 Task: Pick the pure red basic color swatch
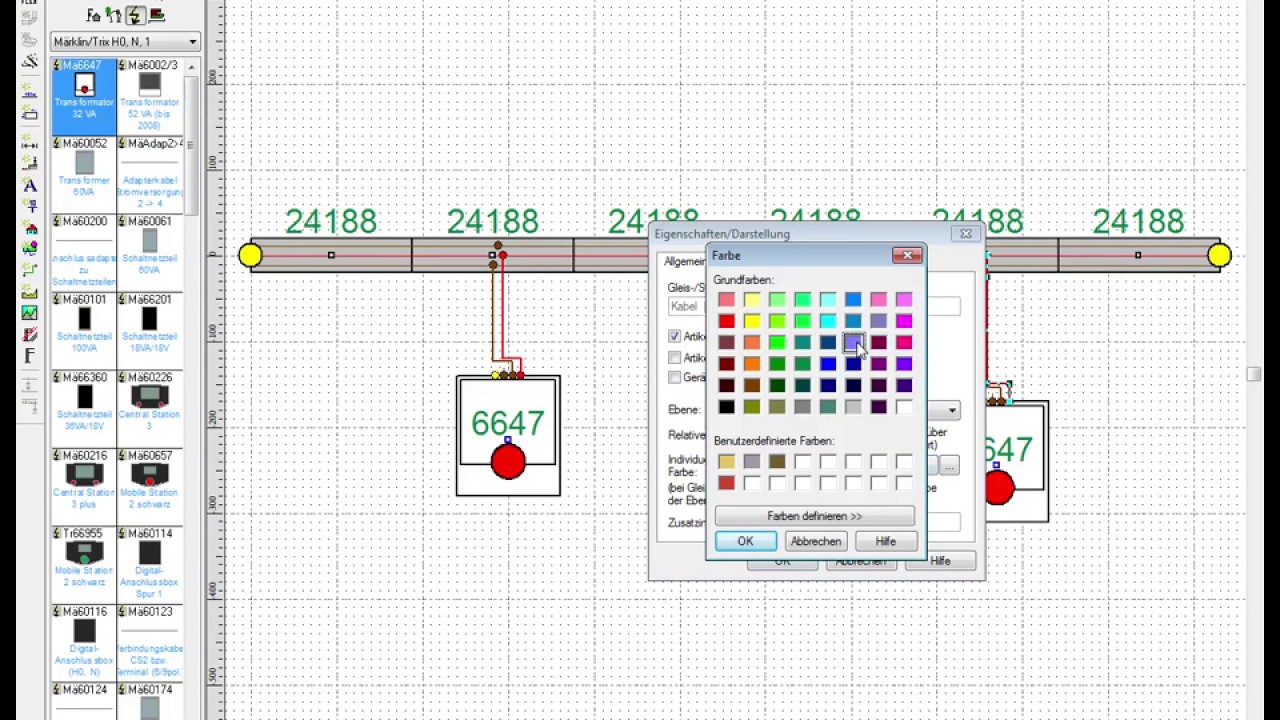click(x=726, y=321)
